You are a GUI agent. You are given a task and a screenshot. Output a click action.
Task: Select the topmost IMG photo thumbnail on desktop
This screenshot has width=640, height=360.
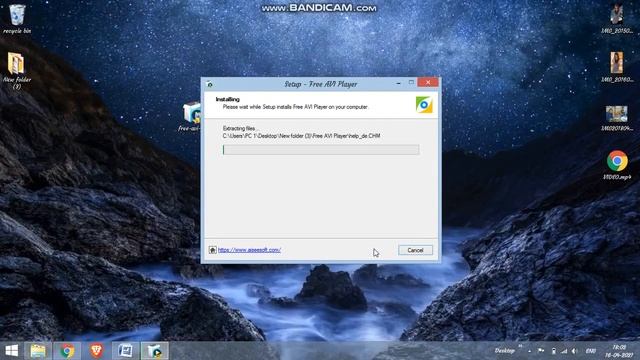pyautogui.click(x=617, y=18)
